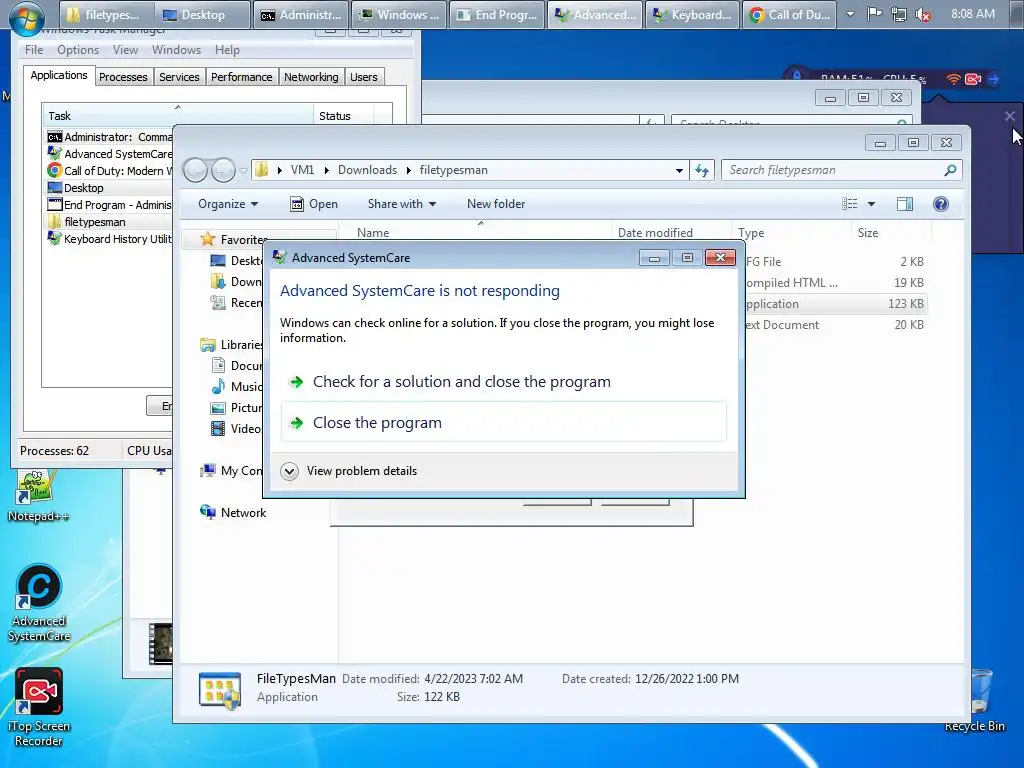Switch to Users tab
The image size is (1024, 768).
pyautogui.click(x=364, y=77)
